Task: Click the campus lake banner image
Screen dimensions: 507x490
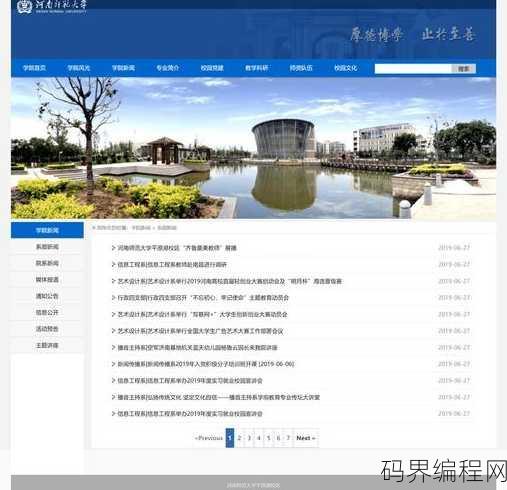Action: (253, 148)
